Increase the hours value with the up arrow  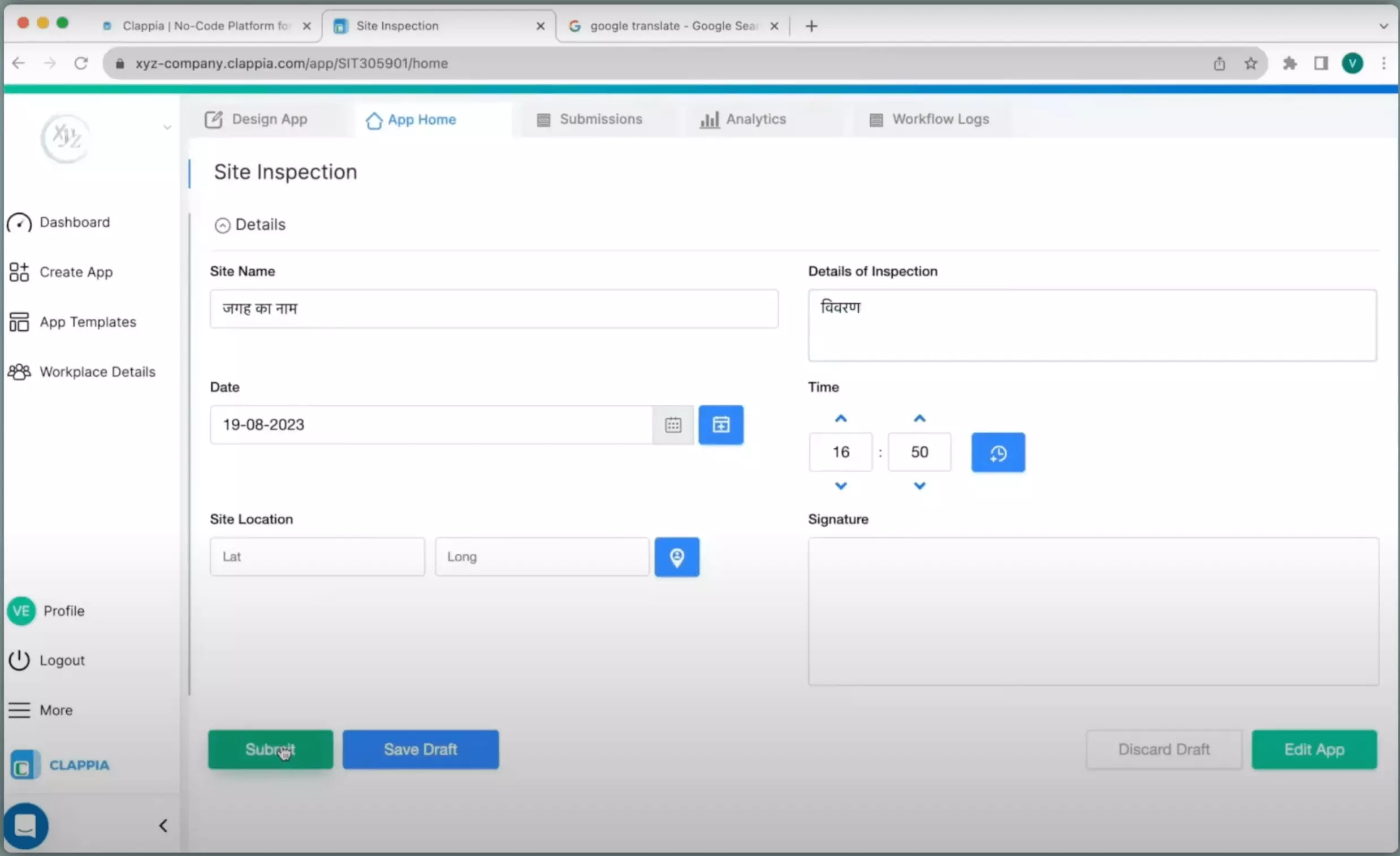tap(840, 418)
